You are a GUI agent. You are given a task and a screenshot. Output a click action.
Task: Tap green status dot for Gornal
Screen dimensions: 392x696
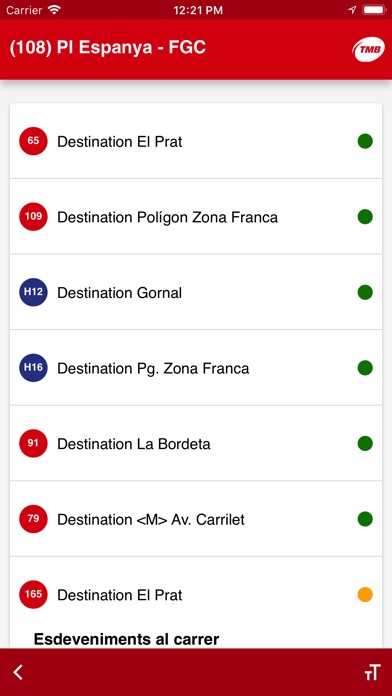point(365,293)
